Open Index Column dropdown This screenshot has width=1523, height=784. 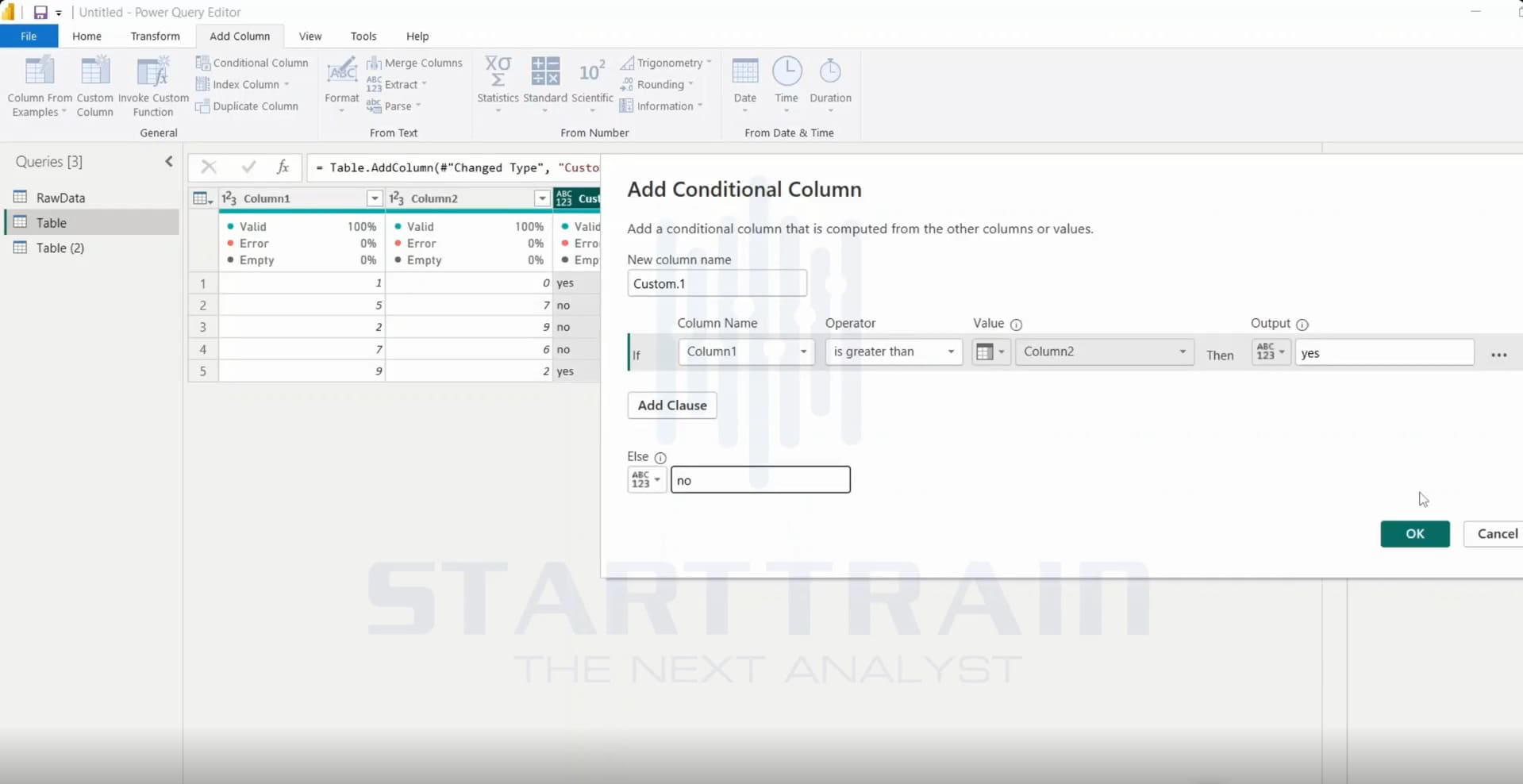[x=243, y=84]
